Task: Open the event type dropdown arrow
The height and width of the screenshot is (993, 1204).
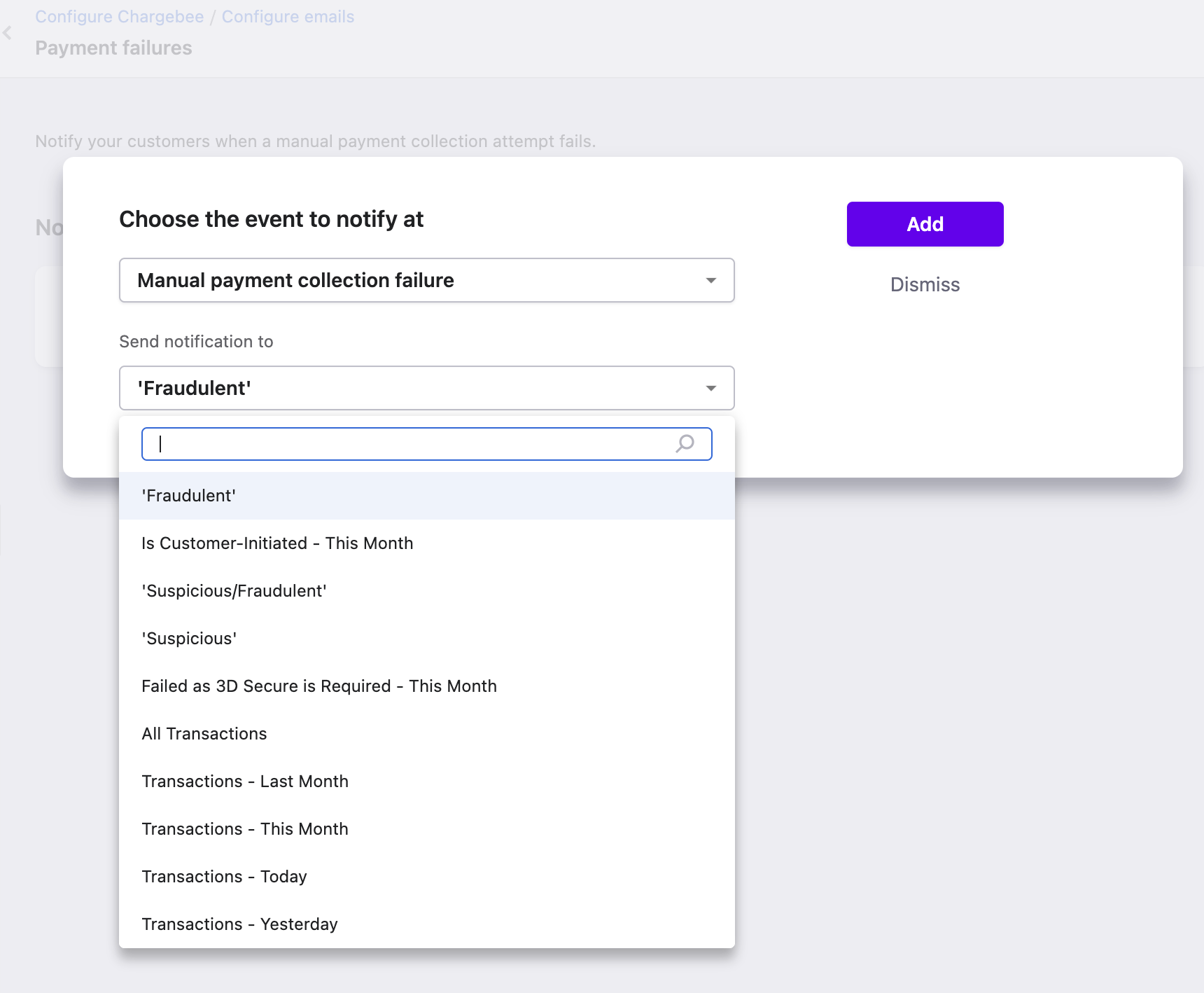Action: [710, 281]
